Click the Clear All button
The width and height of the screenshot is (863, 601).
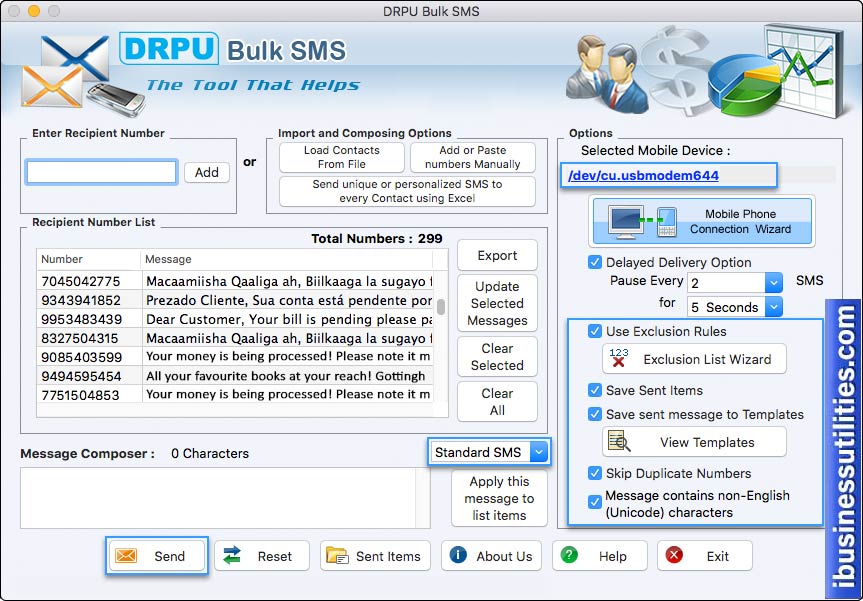tap(497, 402)
